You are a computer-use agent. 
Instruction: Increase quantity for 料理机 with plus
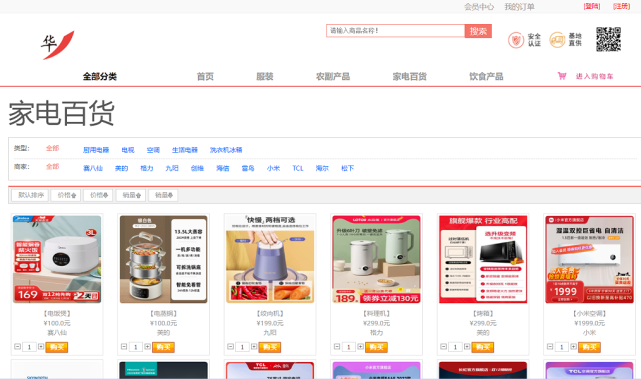tap(360, 346)
